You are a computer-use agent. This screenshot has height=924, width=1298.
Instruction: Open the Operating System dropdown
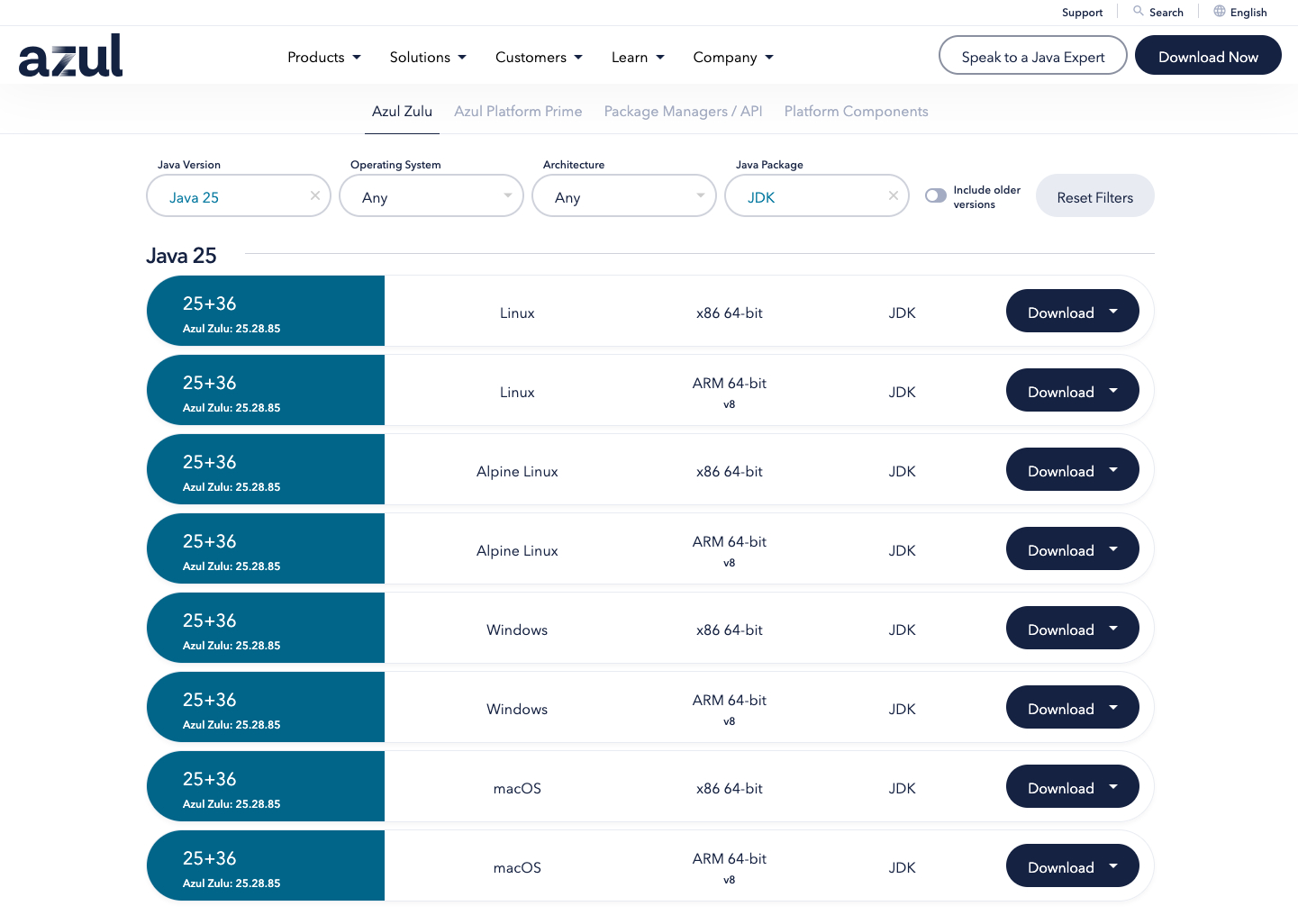pyautogui.click(x=431, y=196)
